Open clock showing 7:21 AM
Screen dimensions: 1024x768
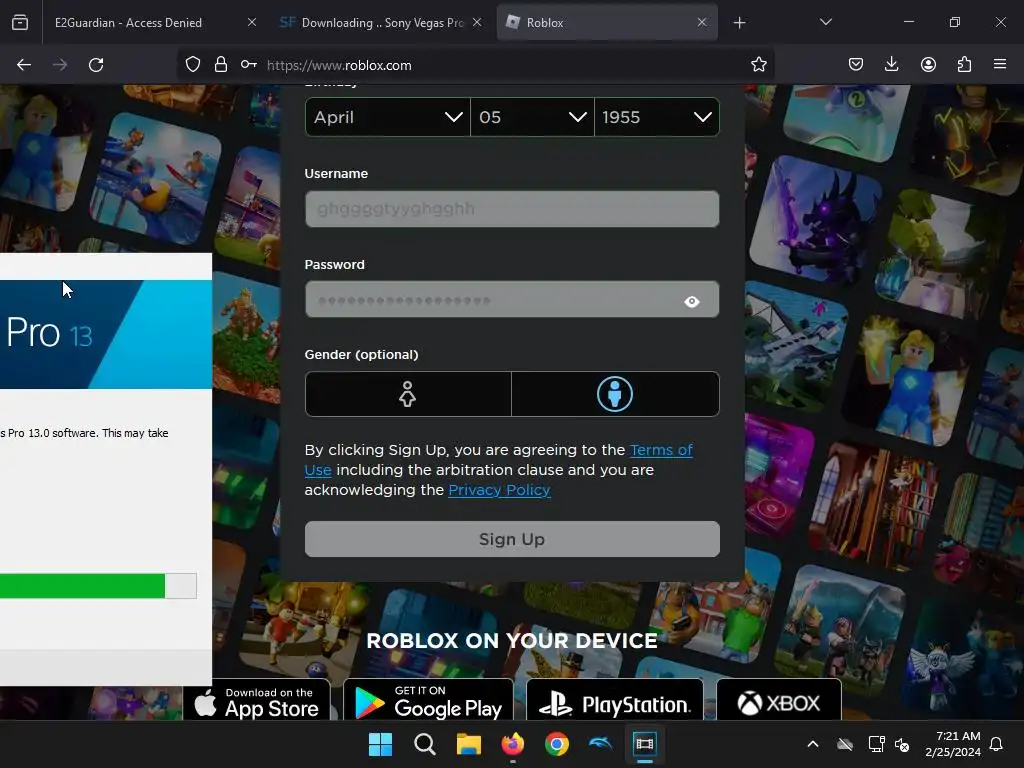(953, 744)
